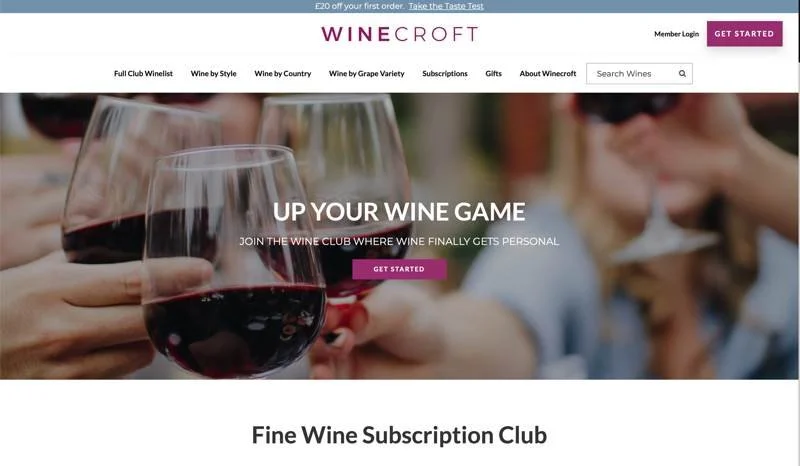Expand Wine by Grape Variety menu
This screenshot has width=800, height=466.
(x=366, y=73)
